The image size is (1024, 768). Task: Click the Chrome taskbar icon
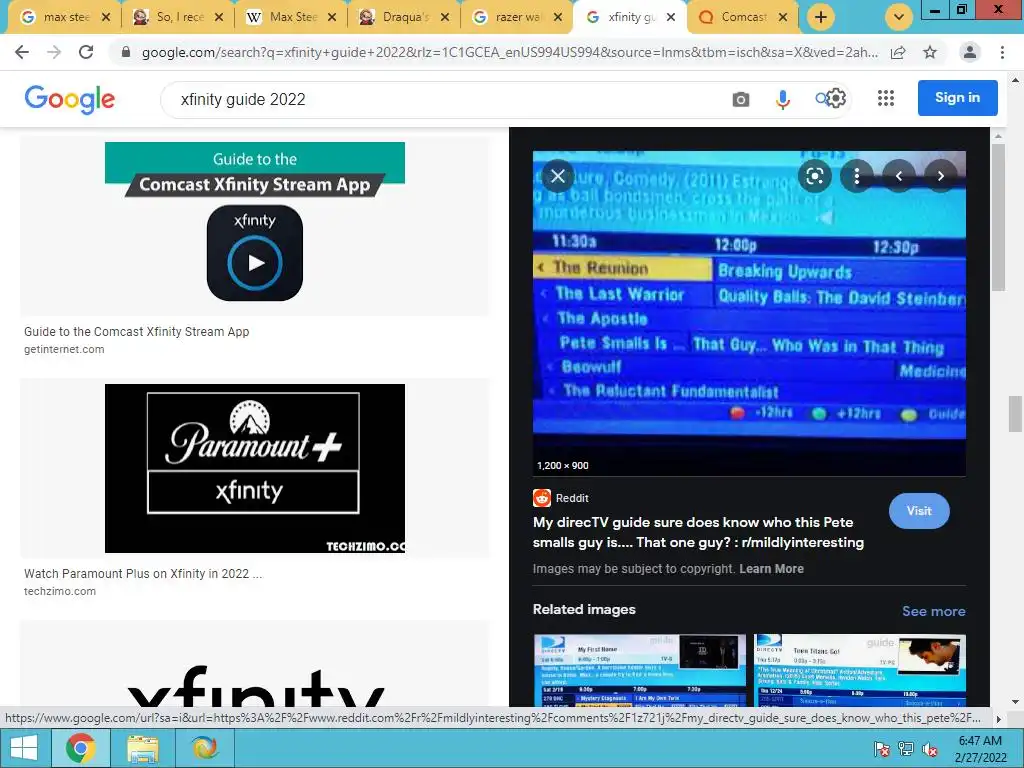80,748
